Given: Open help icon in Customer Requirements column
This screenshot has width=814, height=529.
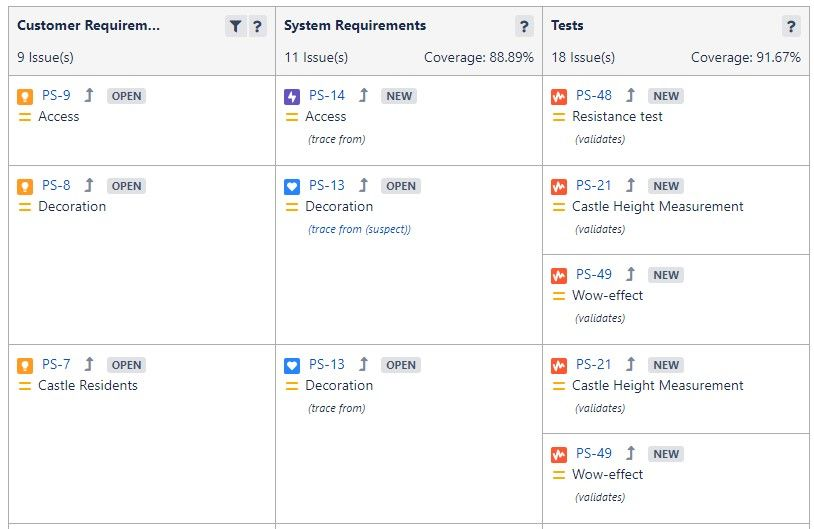Looking at the screenshot, I should pos(257,26).
